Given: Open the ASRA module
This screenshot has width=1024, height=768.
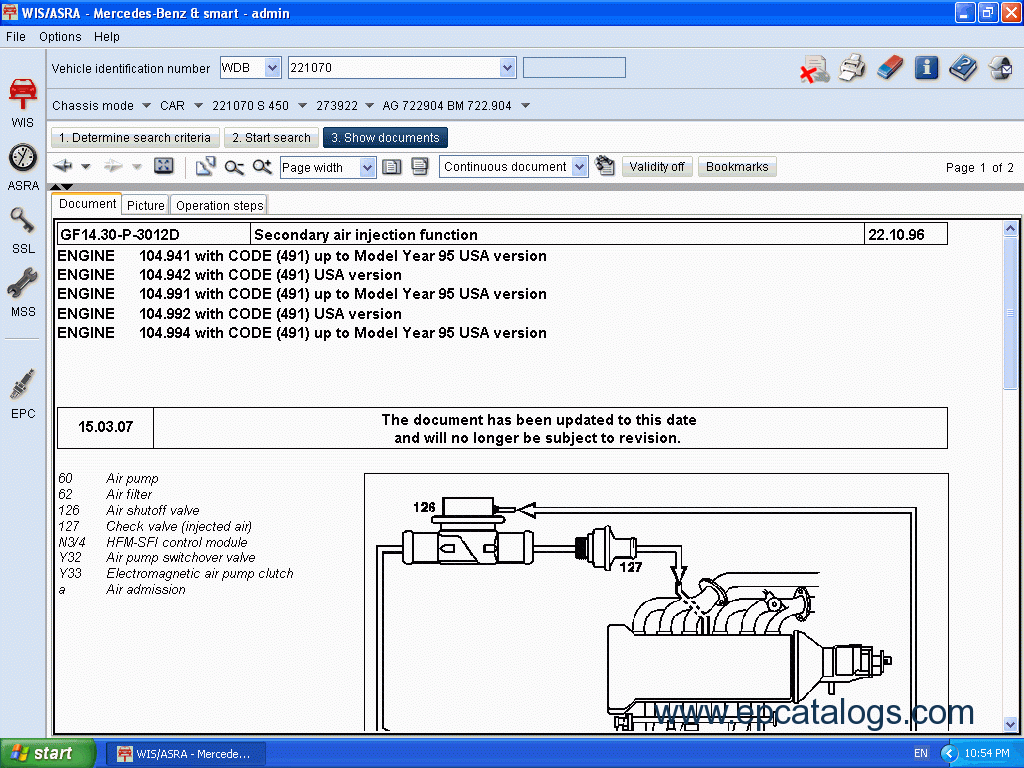Looking at the screenshot, I should click(23, 167).
